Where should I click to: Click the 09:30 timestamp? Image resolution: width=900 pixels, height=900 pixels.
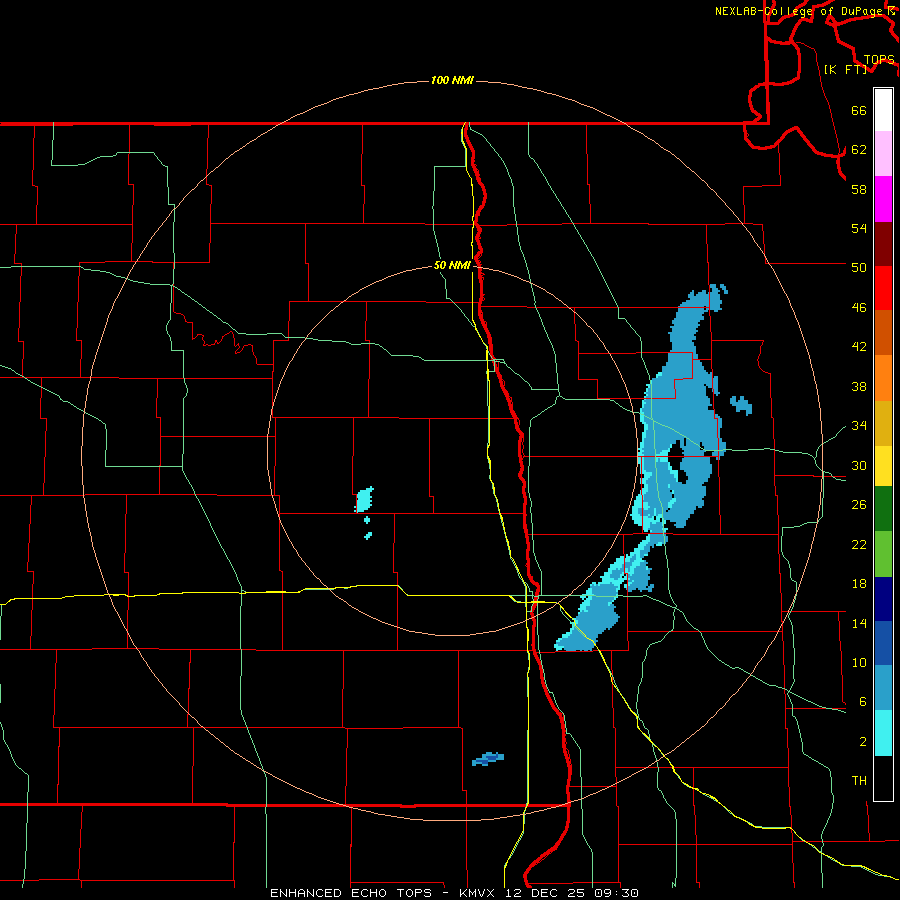pos(617,893)
